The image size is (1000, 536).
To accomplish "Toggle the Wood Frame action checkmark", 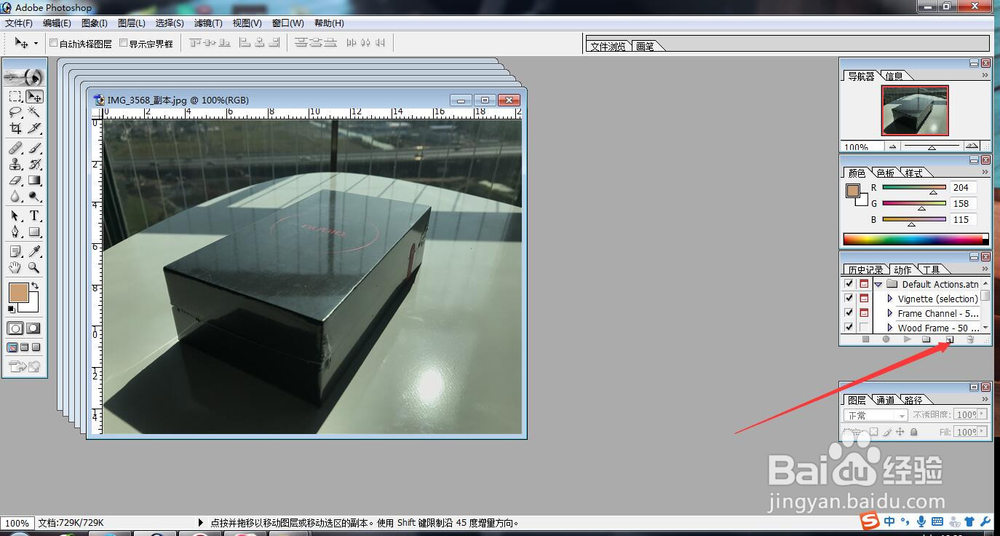I will (848, 328).
